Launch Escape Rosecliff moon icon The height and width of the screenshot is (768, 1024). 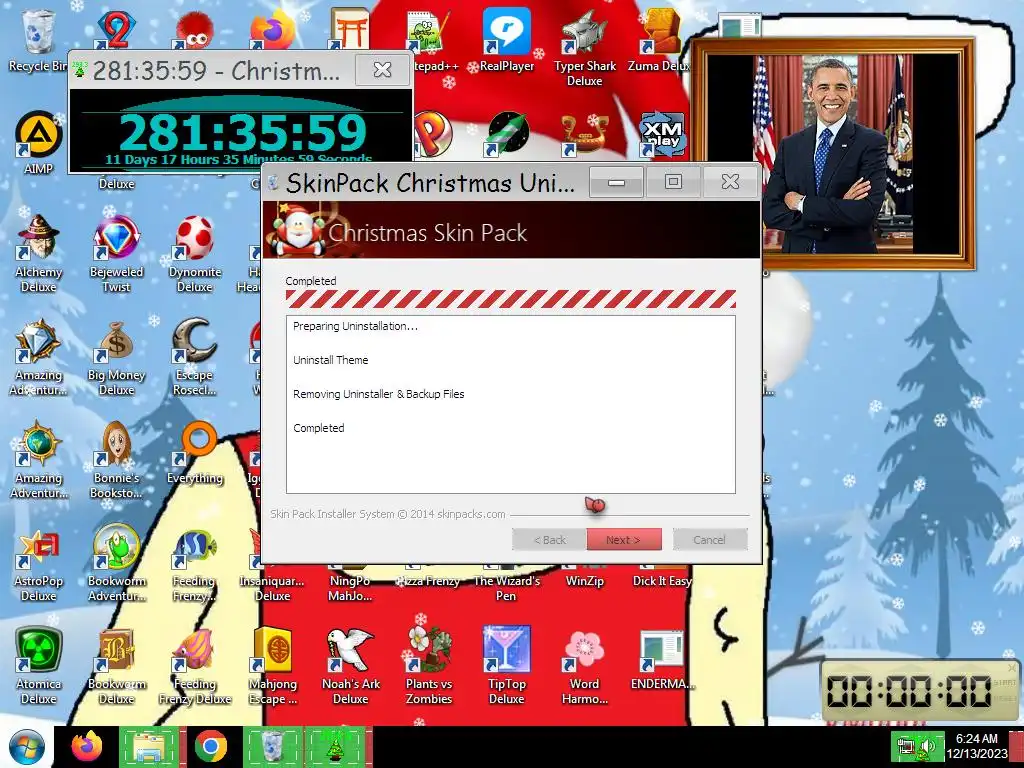coord(195,357)
